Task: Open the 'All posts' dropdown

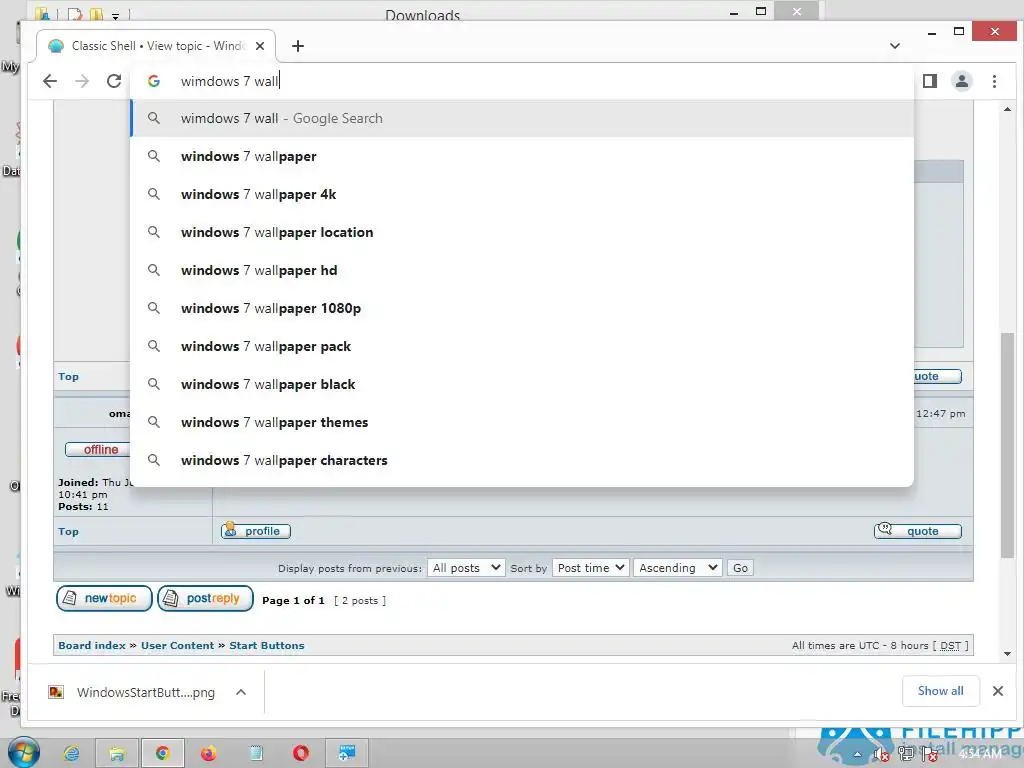Action: (465, 568)
